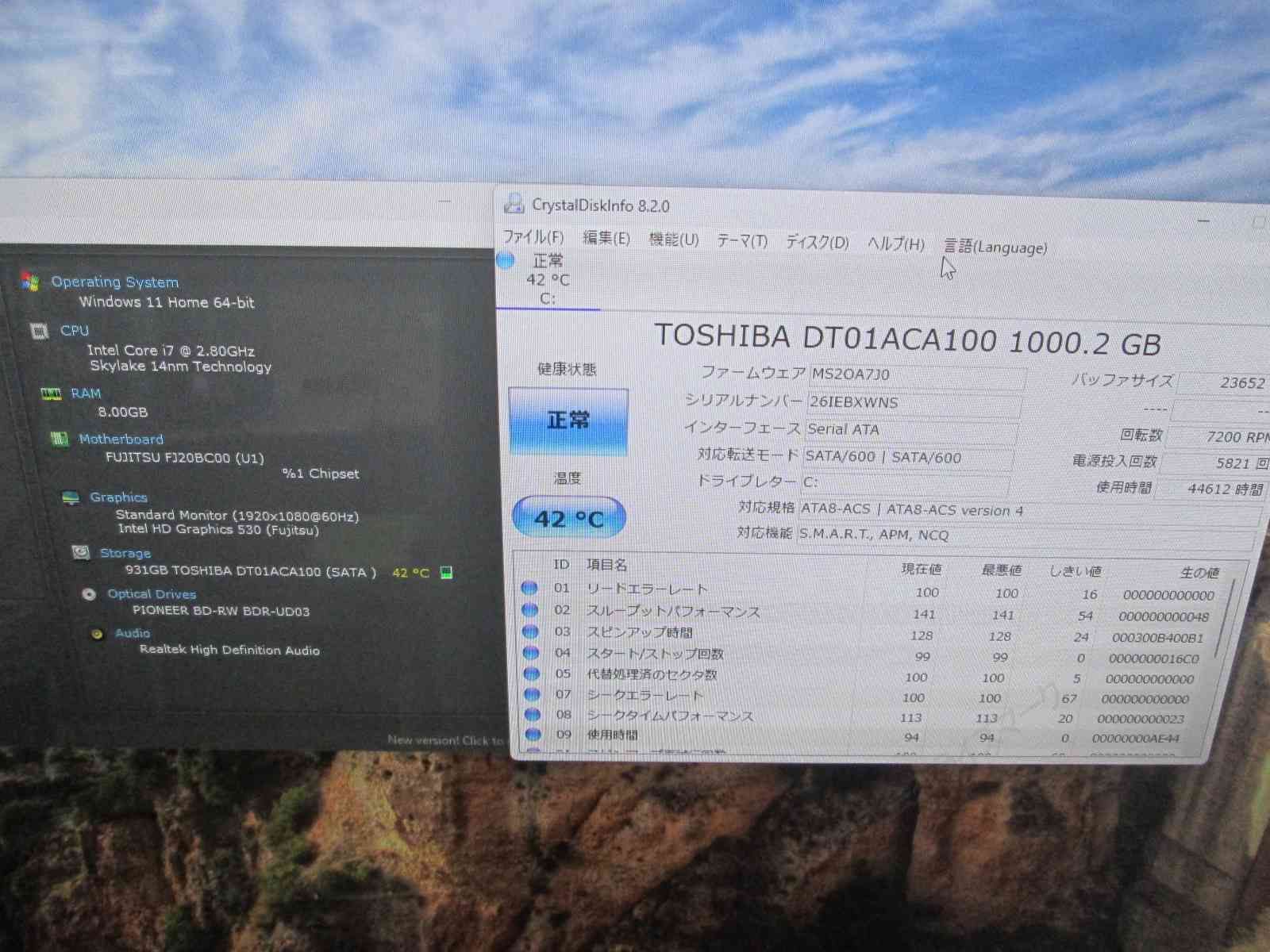Click the 生の値 column header
The width and height of the screenshot is (1270, 952).
1199,573
